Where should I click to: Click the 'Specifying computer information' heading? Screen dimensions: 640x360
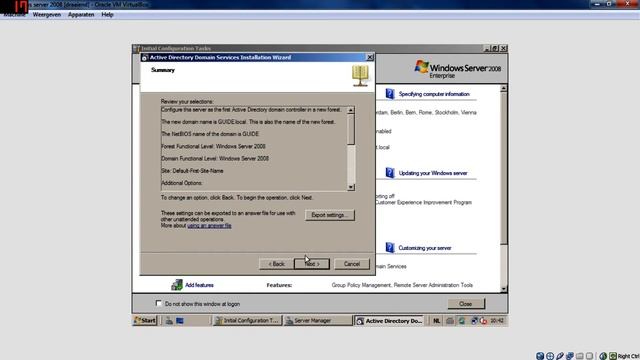(x=434, y=94)
